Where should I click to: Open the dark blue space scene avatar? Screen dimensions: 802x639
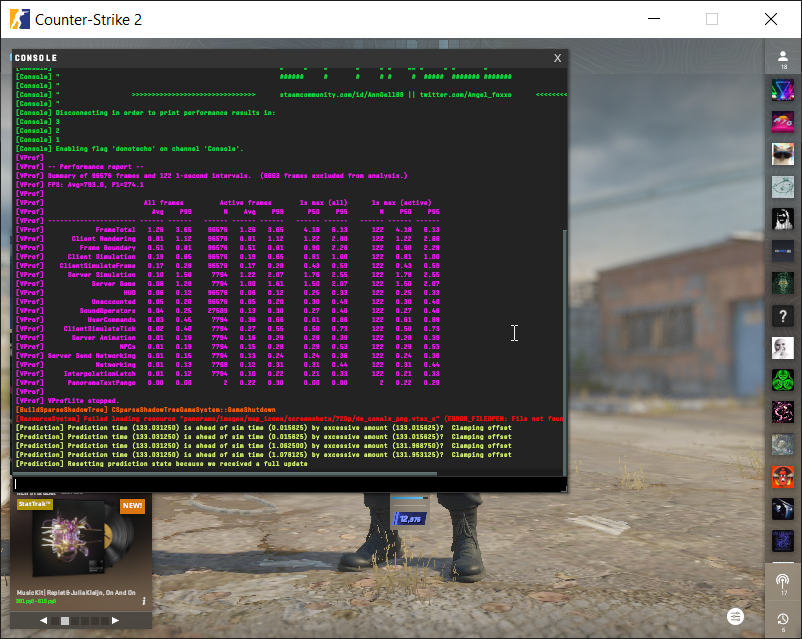[783, 510]
